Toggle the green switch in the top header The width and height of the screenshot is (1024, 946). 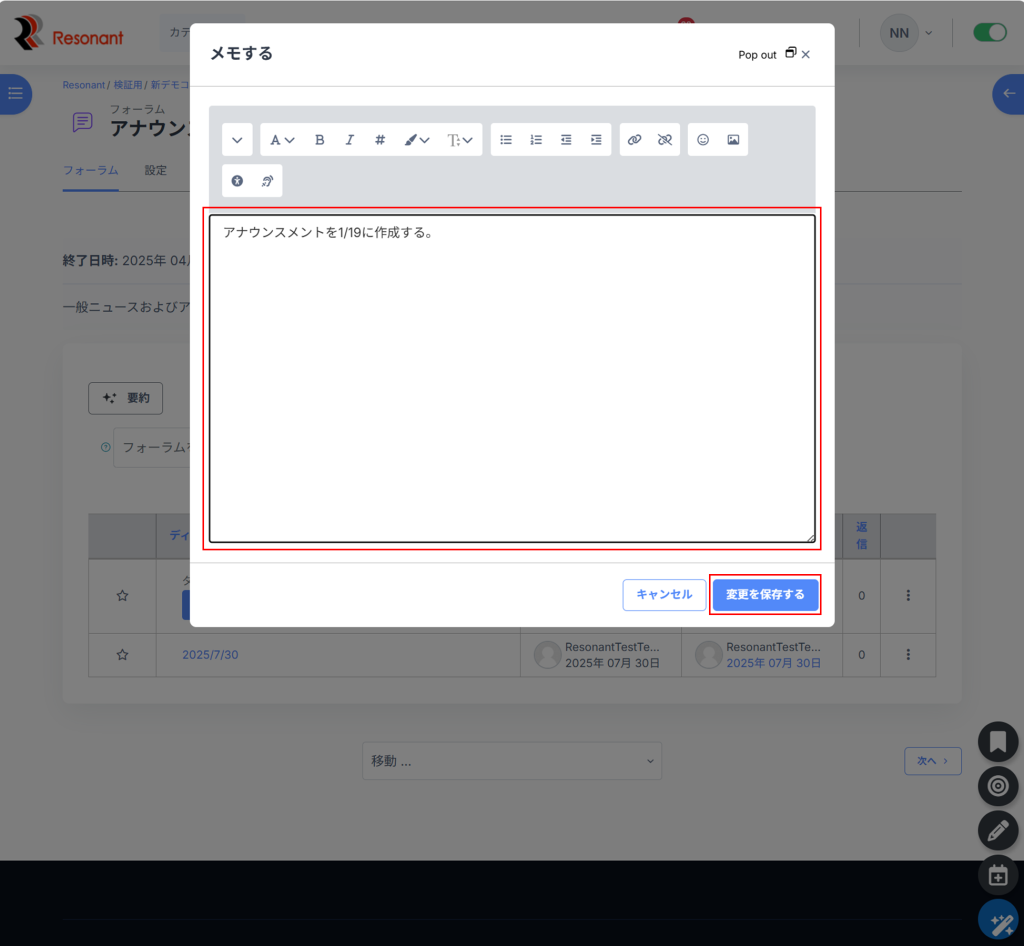pos(990,33)
